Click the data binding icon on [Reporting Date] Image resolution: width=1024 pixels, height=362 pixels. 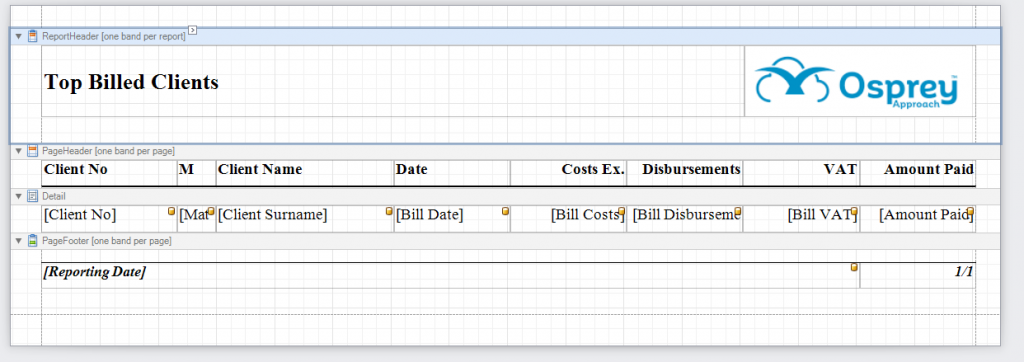click(854, 267)
